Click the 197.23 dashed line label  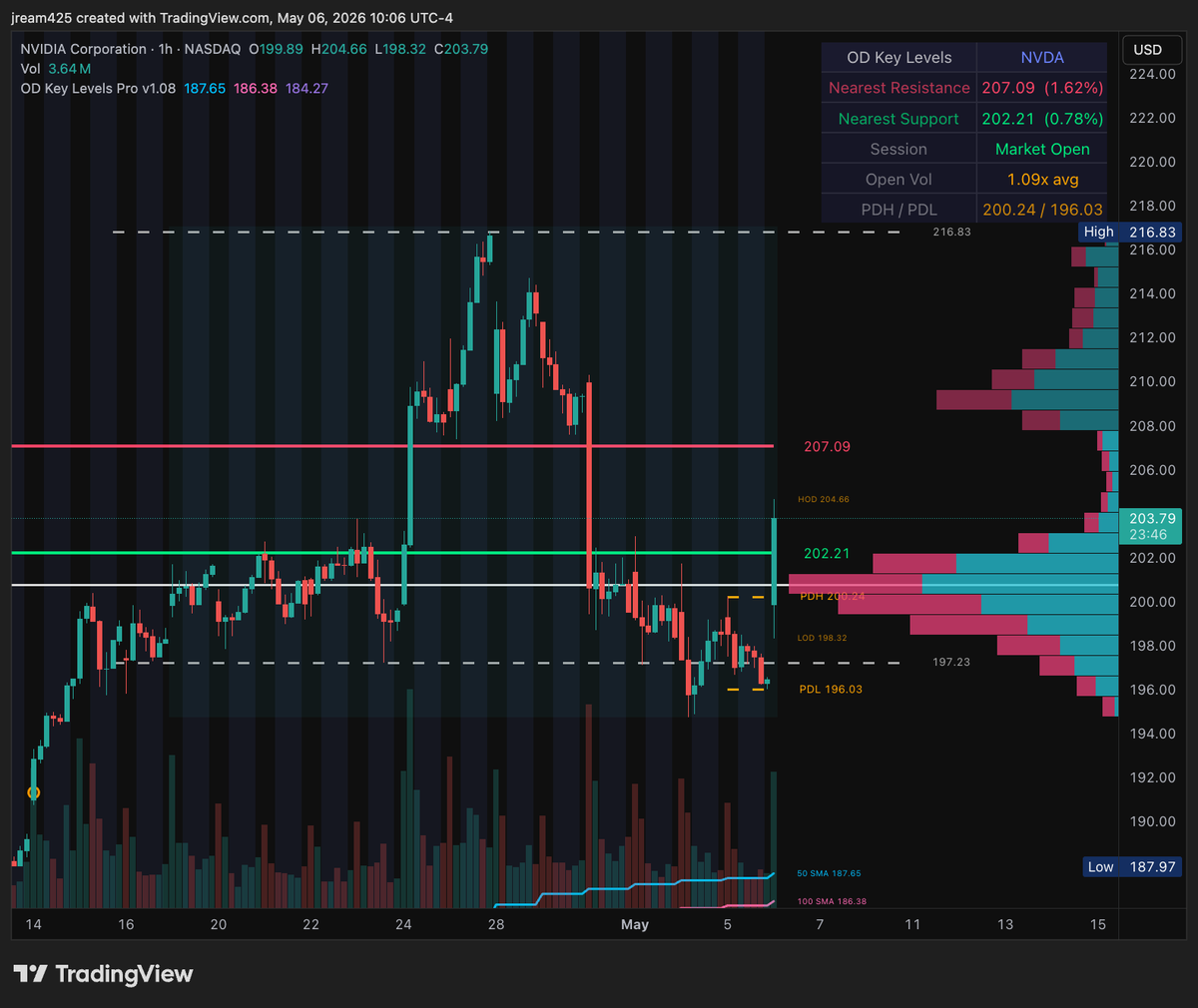[951, 662]
